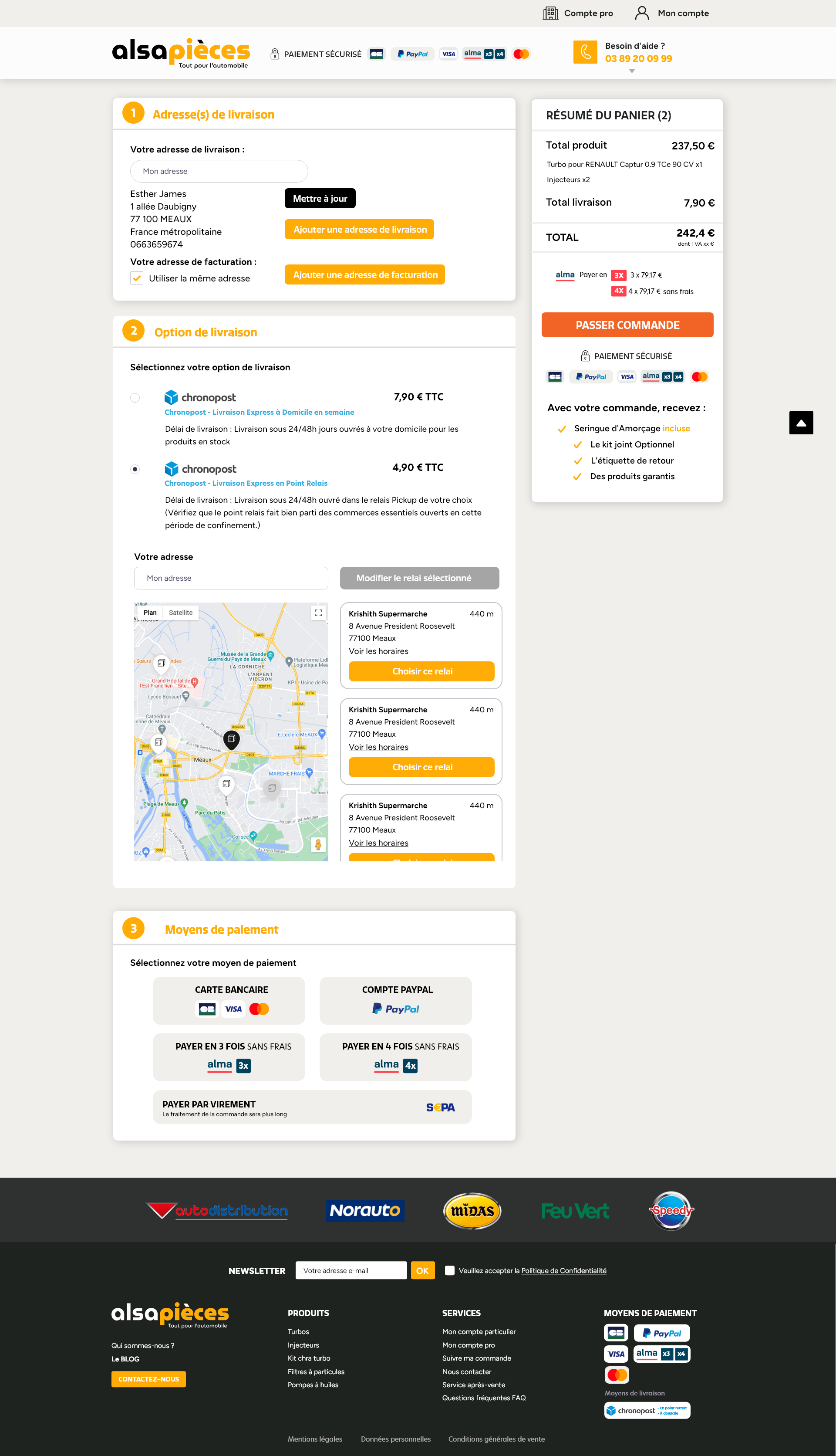This screenshot has height=1456, width=836.
Task: Expand the Besoin d'aide dropdown arrow
Action: click(x=632, y=71)
